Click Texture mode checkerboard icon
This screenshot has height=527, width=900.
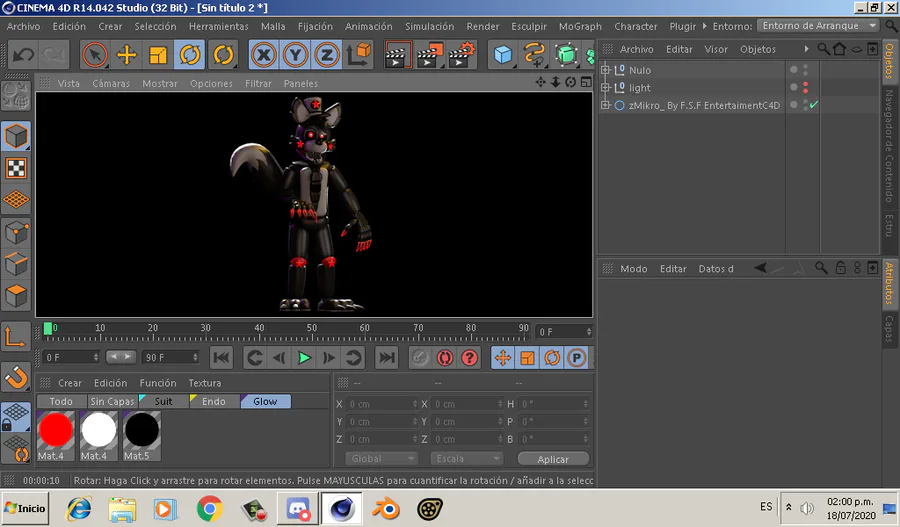[x=16, y=168]
